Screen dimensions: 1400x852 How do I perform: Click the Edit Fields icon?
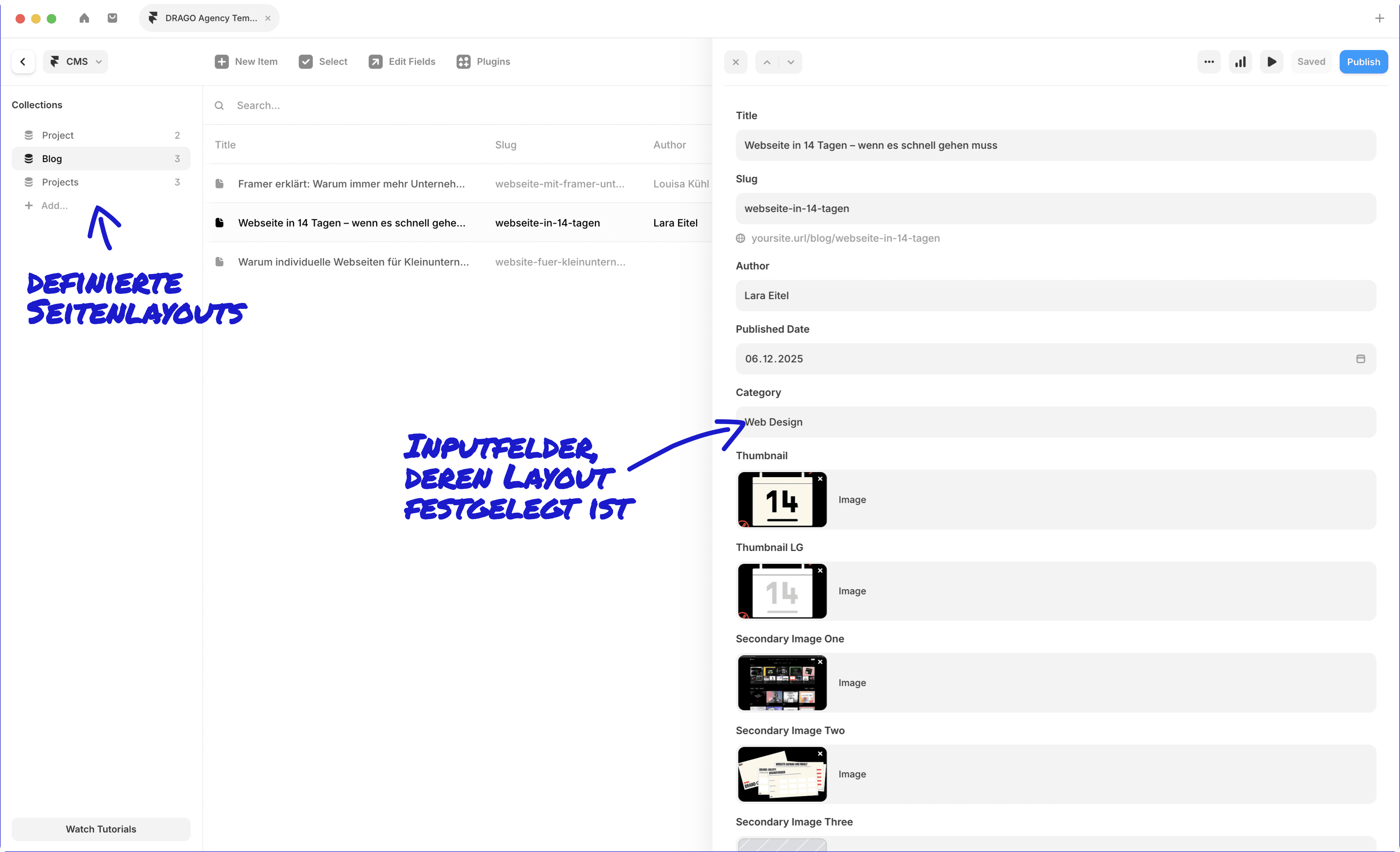tap(375, 61)
